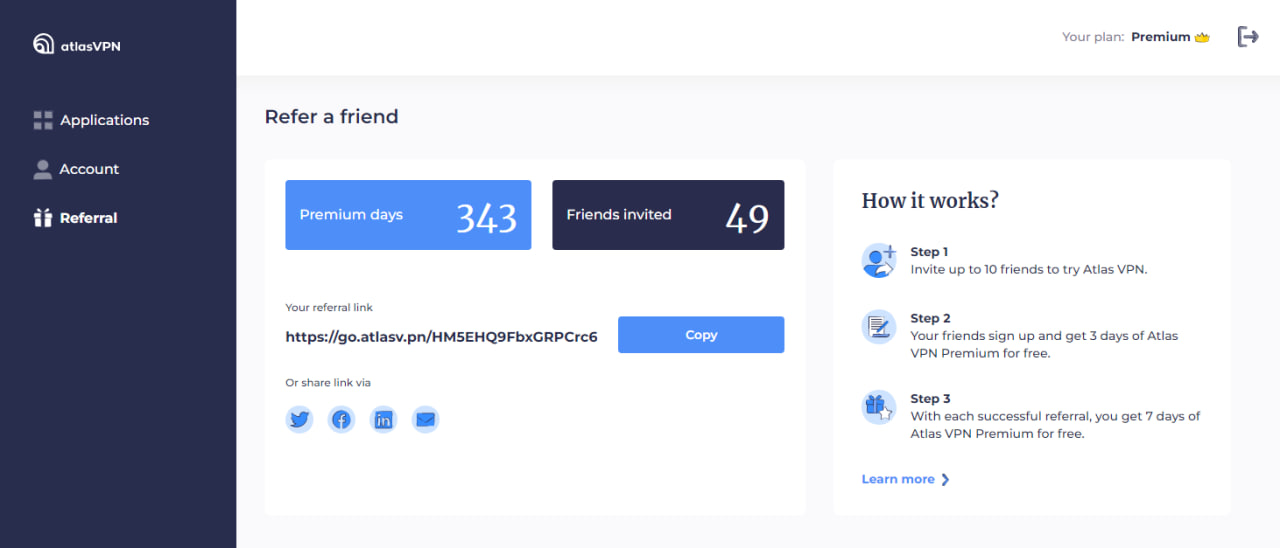Click the Friends invited 49 card

668,215
